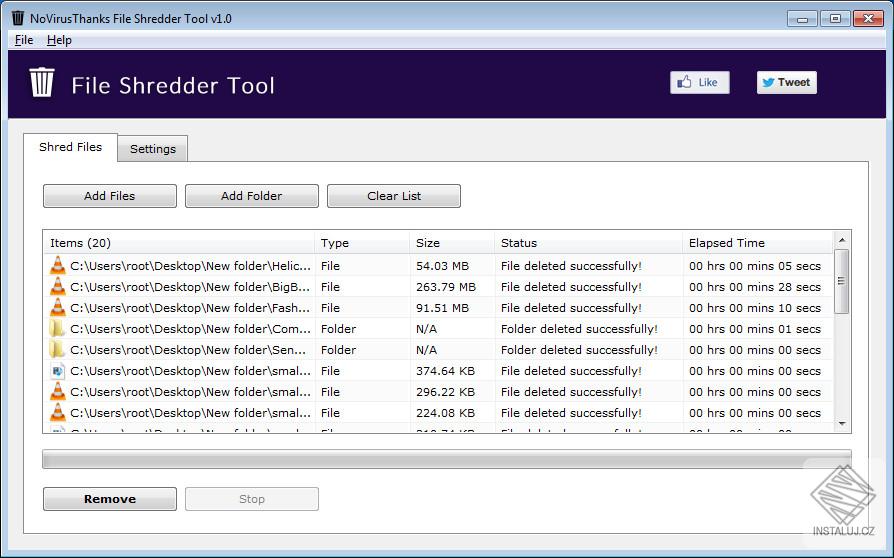Sort by the Items (20) column header

point(179,243)
